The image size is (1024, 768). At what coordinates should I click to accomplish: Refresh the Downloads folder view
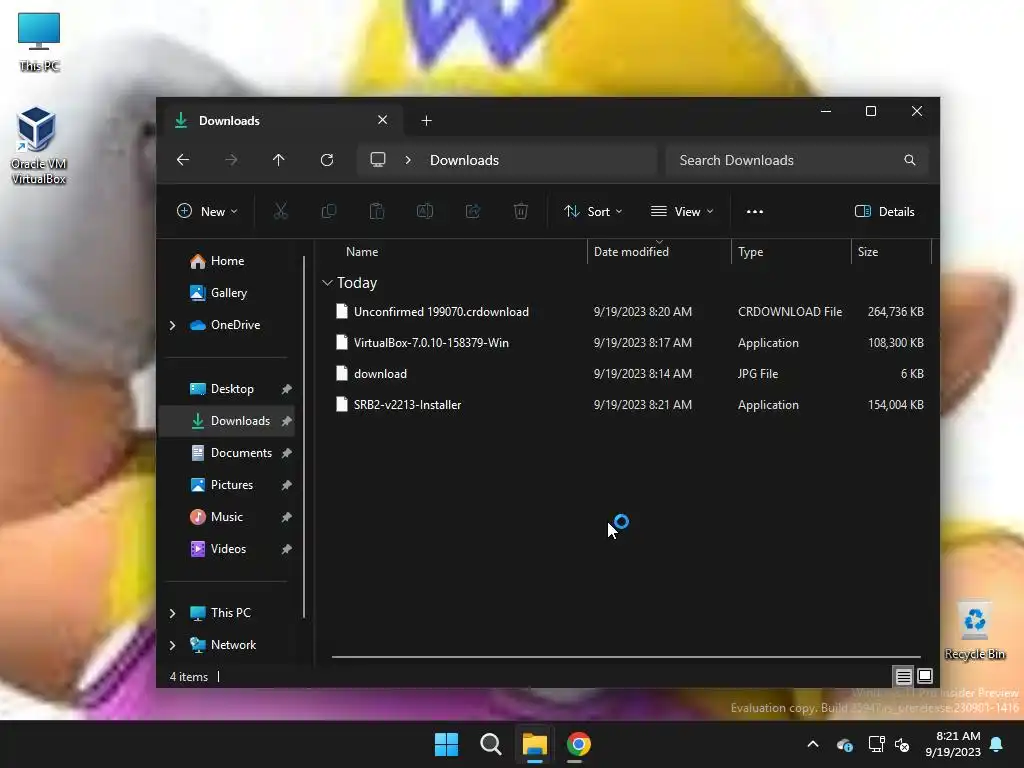pos(327,160)
